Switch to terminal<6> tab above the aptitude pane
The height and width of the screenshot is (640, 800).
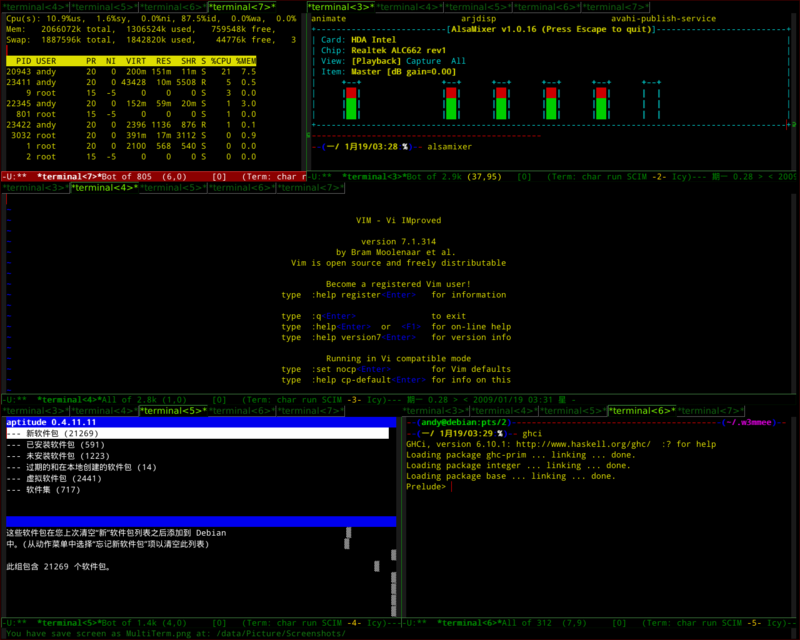(x=242, y=411)
